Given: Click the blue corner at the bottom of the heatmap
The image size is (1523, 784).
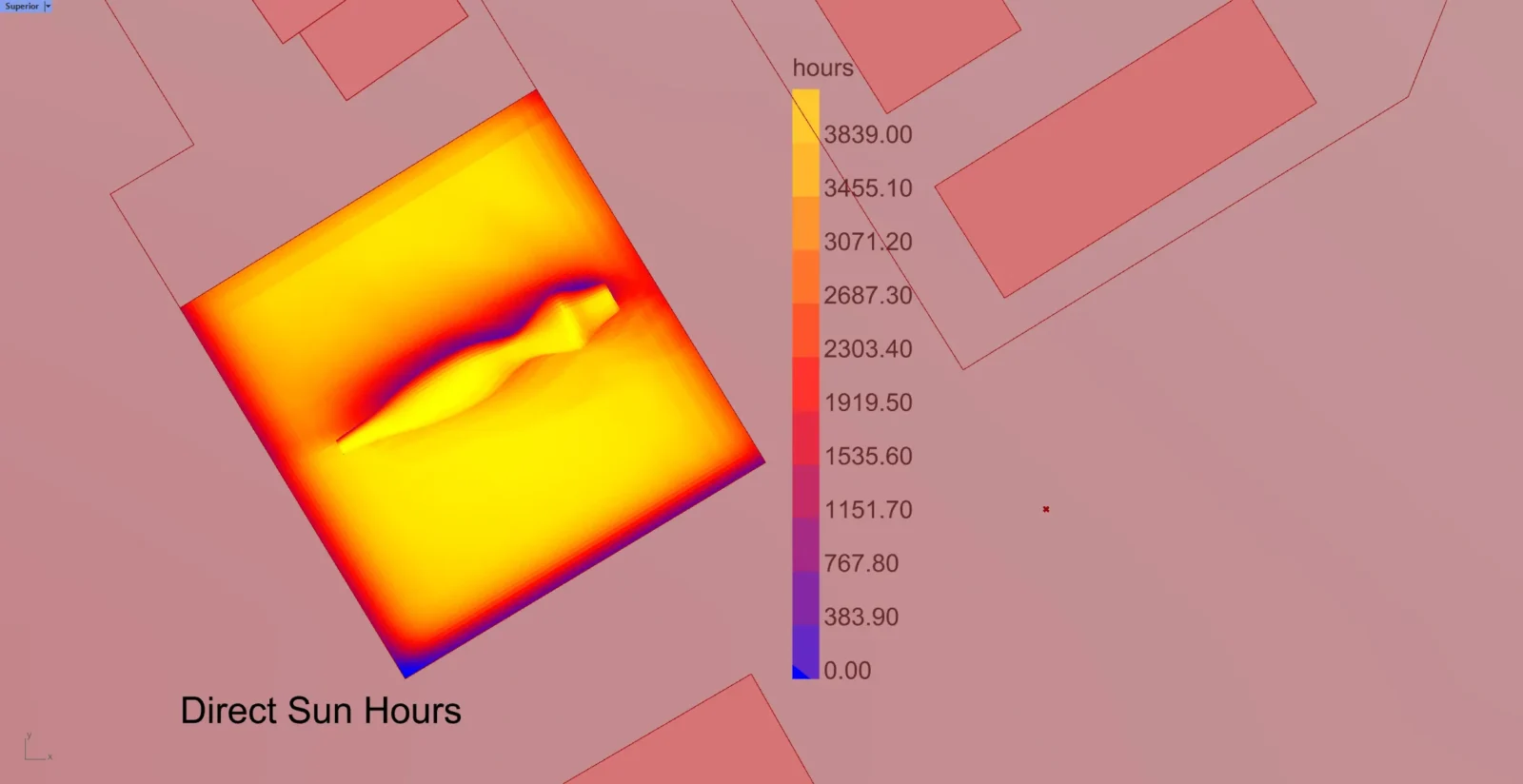Looking at the screenshot, I should (408, 670).
